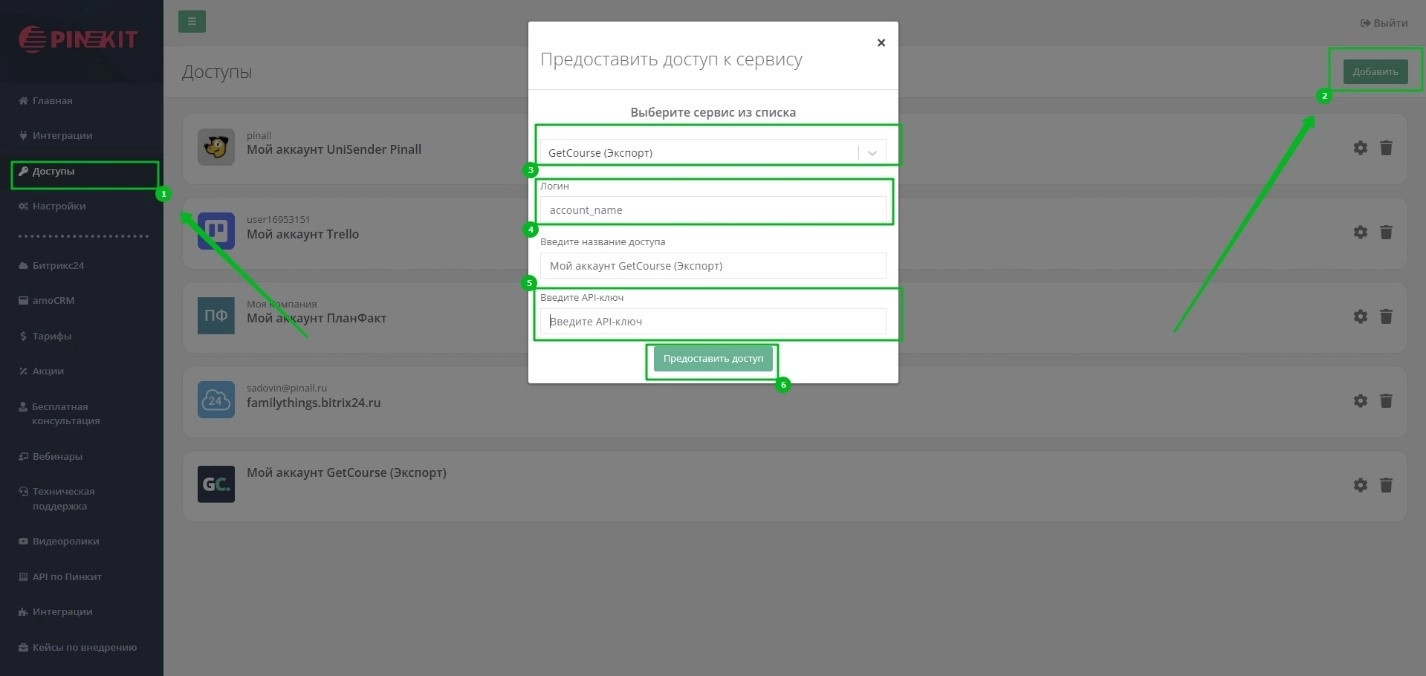Focus the Логин input field
Screen dimensions: 1426x676
[x=713, y=210]
